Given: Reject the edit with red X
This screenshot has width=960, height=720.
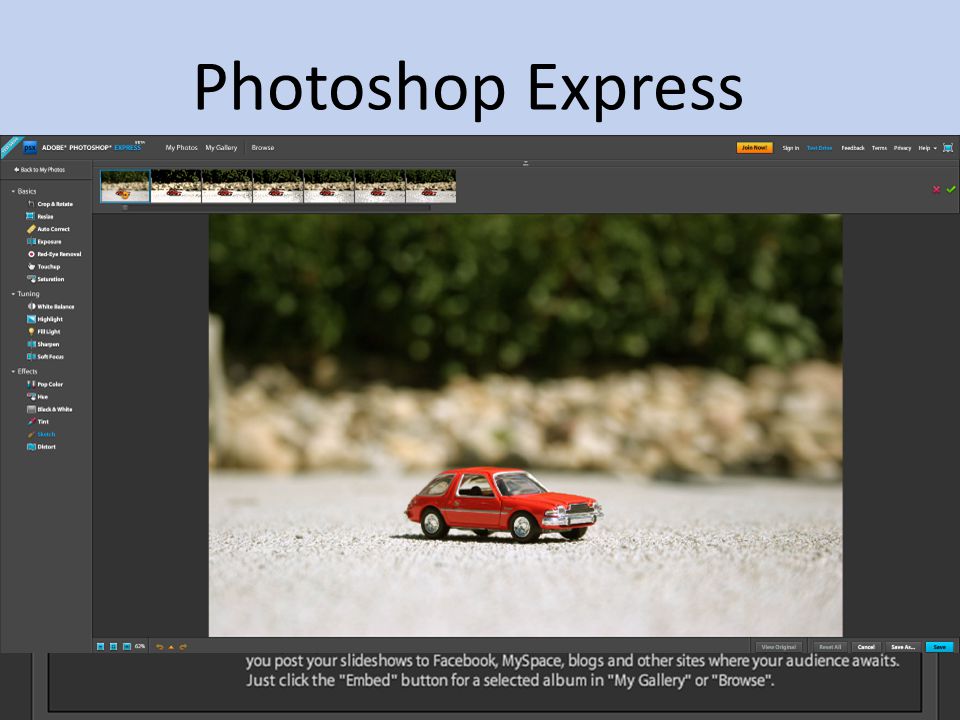Looking at the screenshot, I should pos(936,190).
